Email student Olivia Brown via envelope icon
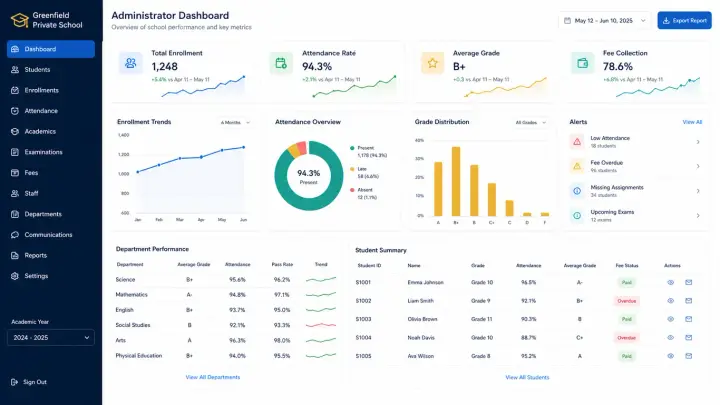 (x=688, y=319)
